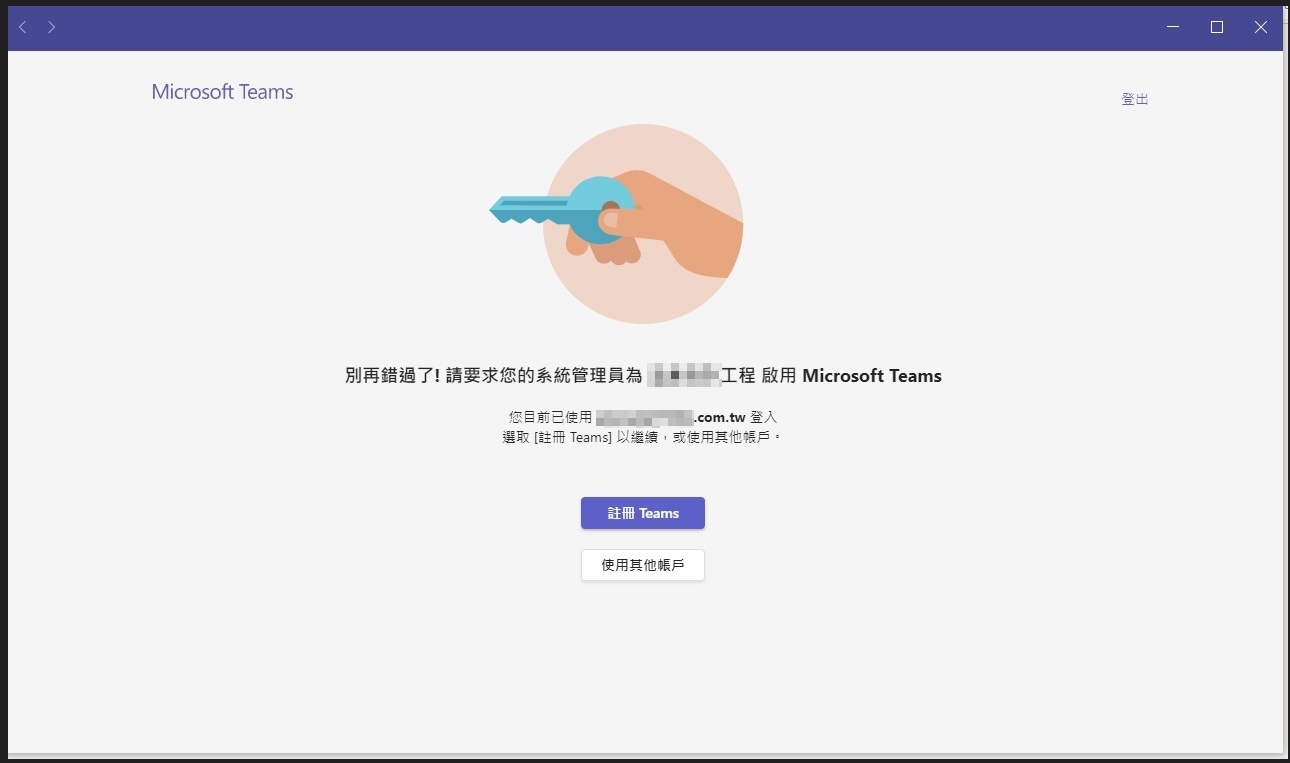Click the 您目前已使用 signed-in account line
The width and height of the screenshot is (1290, 763).
point(643,417)
